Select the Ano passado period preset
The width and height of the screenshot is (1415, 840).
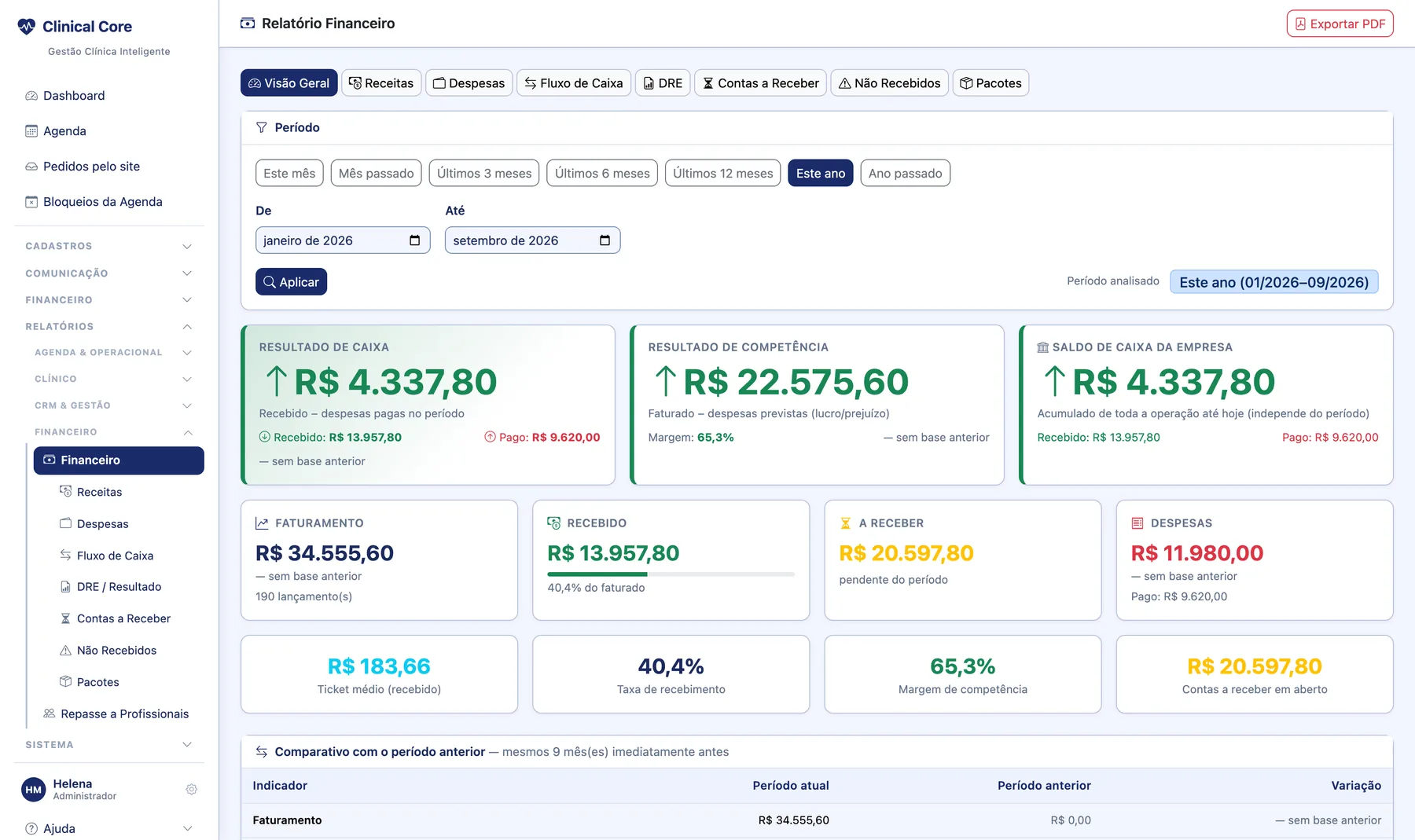(905, 173)
